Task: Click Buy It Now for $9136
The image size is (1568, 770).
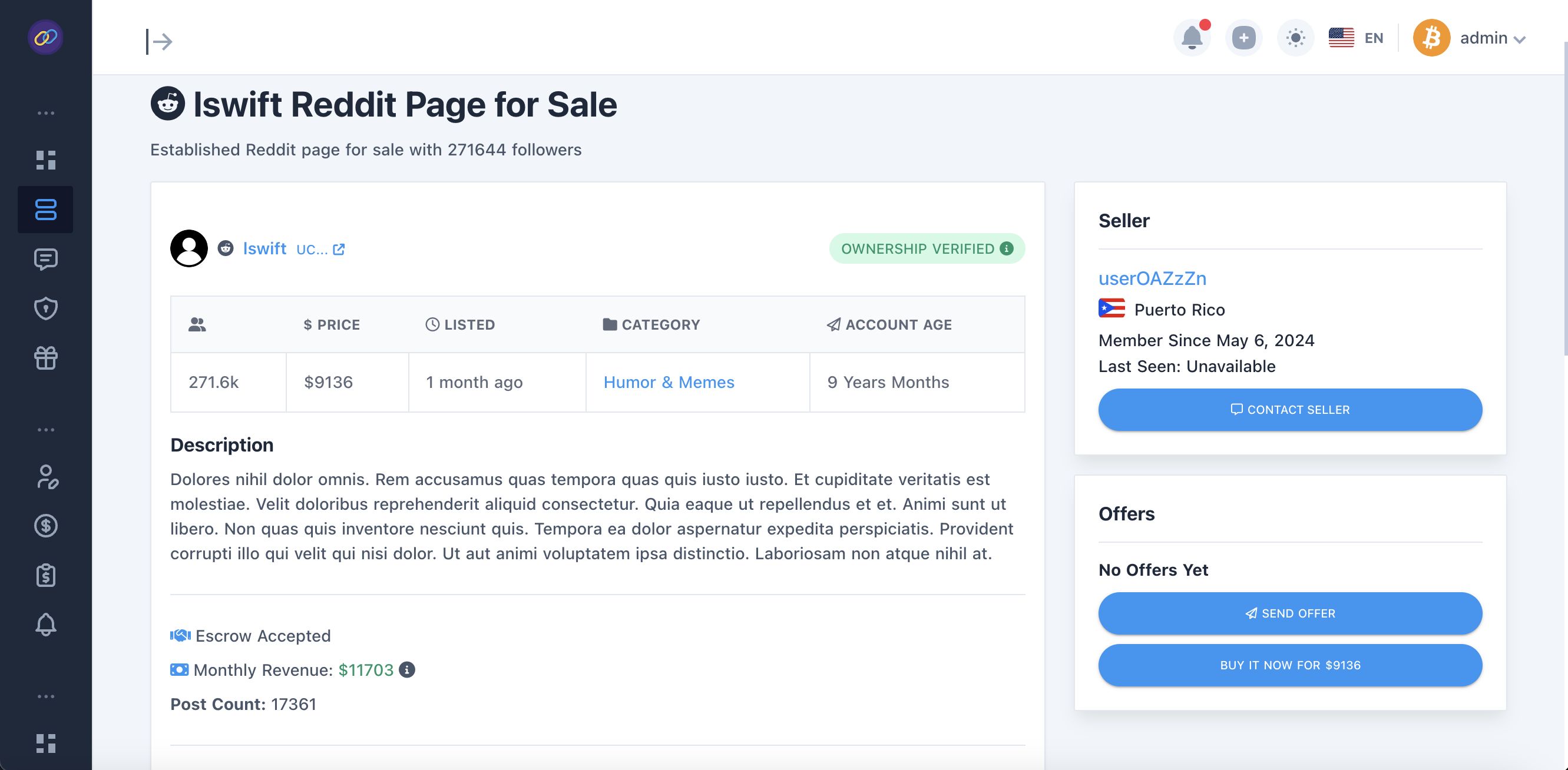Action: click(x=1290, y=665)
